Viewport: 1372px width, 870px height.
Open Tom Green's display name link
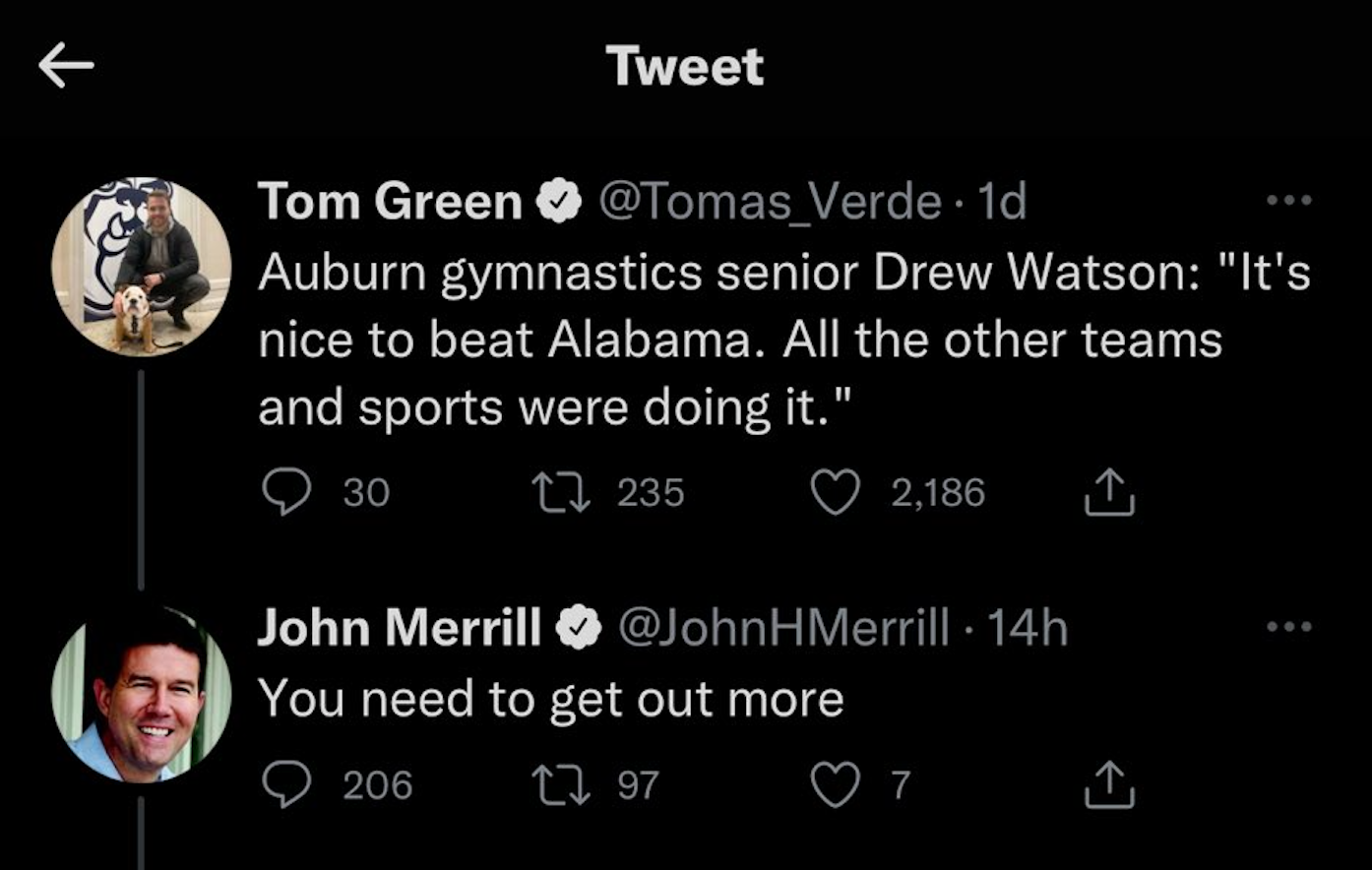point(390,203)
